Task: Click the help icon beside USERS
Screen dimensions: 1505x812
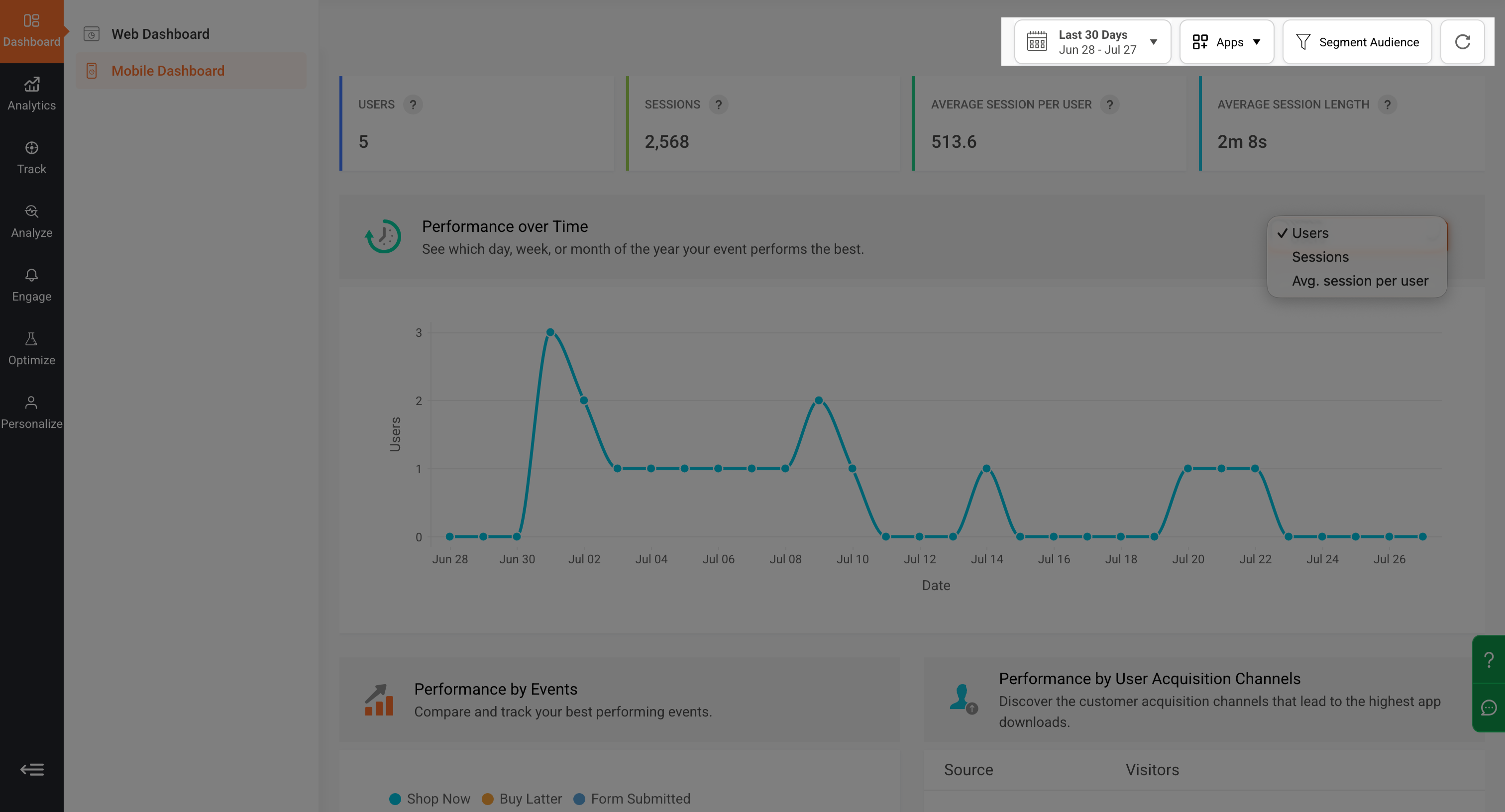Action: click(x=413, y=104)
